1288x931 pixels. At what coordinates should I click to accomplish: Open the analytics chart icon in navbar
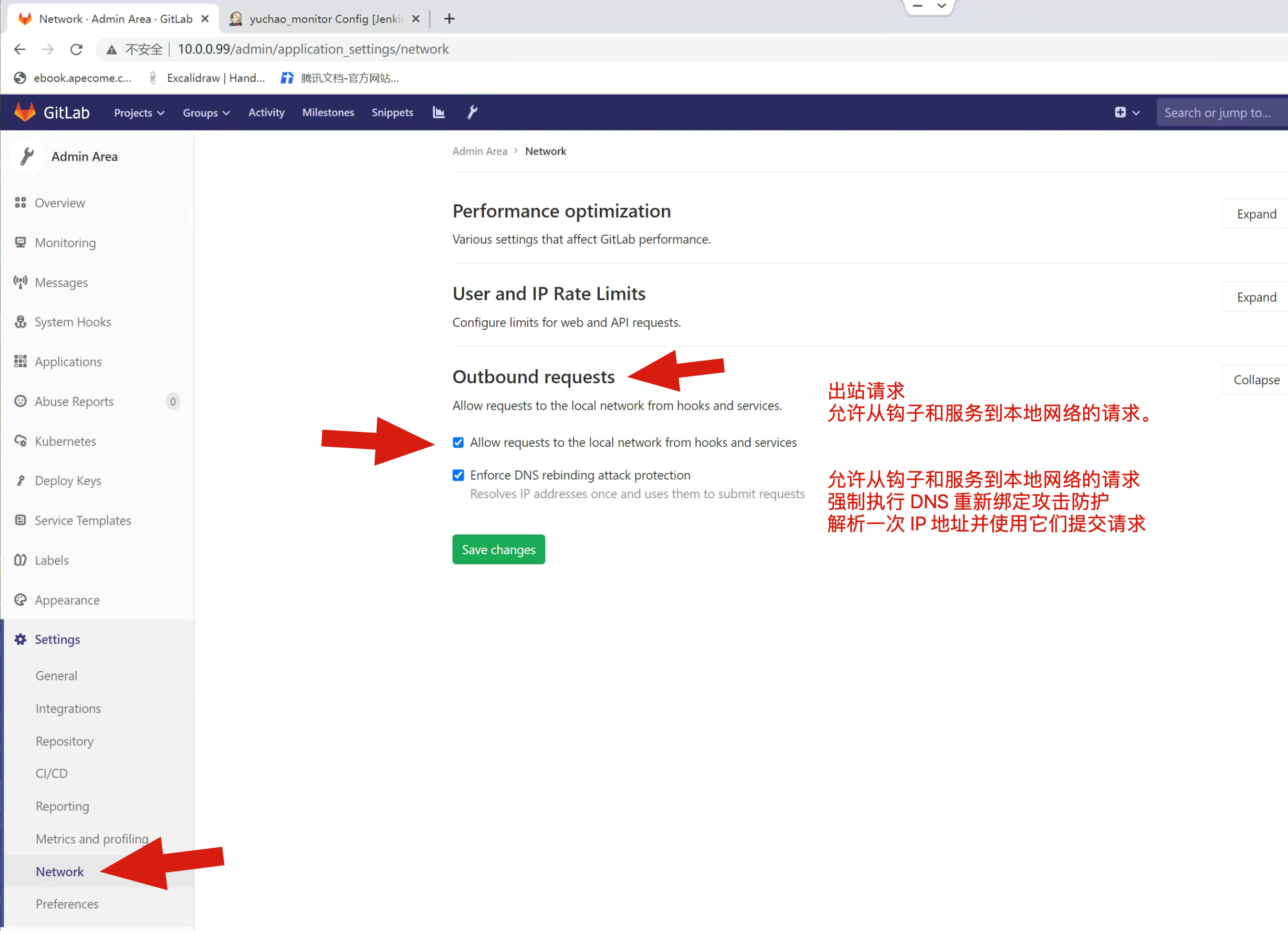[439, 113]
